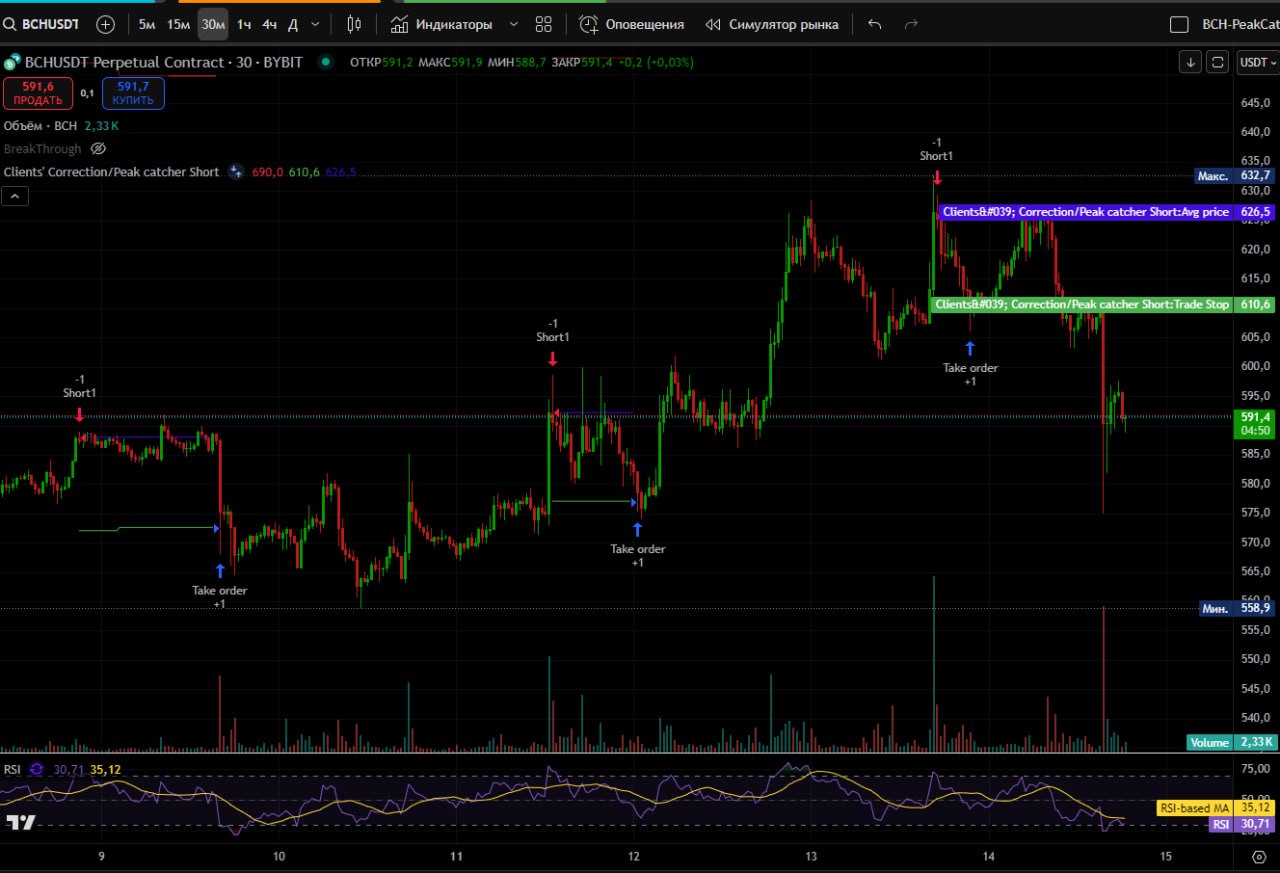
Task: Collapse the indicator legend with the chevron
Action: (x=15, y=197)
